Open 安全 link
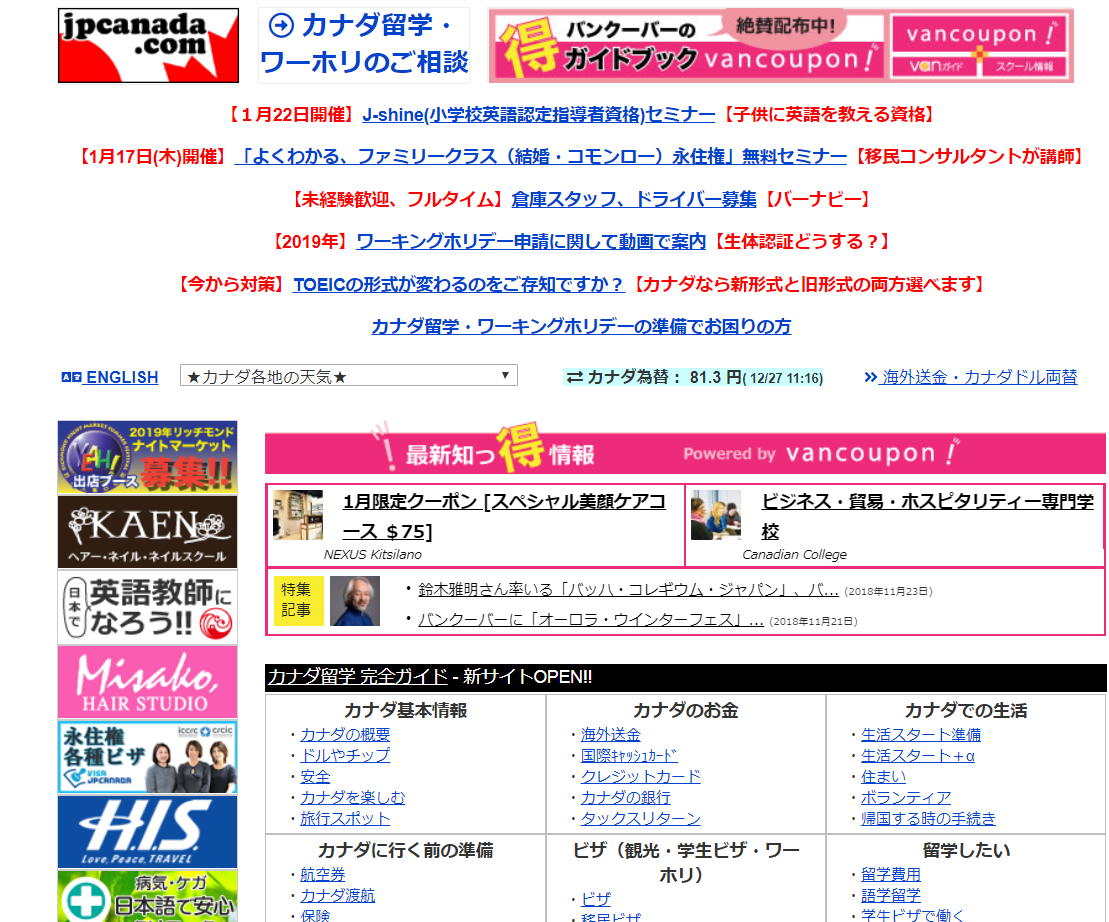Image resolution: width=1109 pixels, height=922 pixels. [315, 776]
